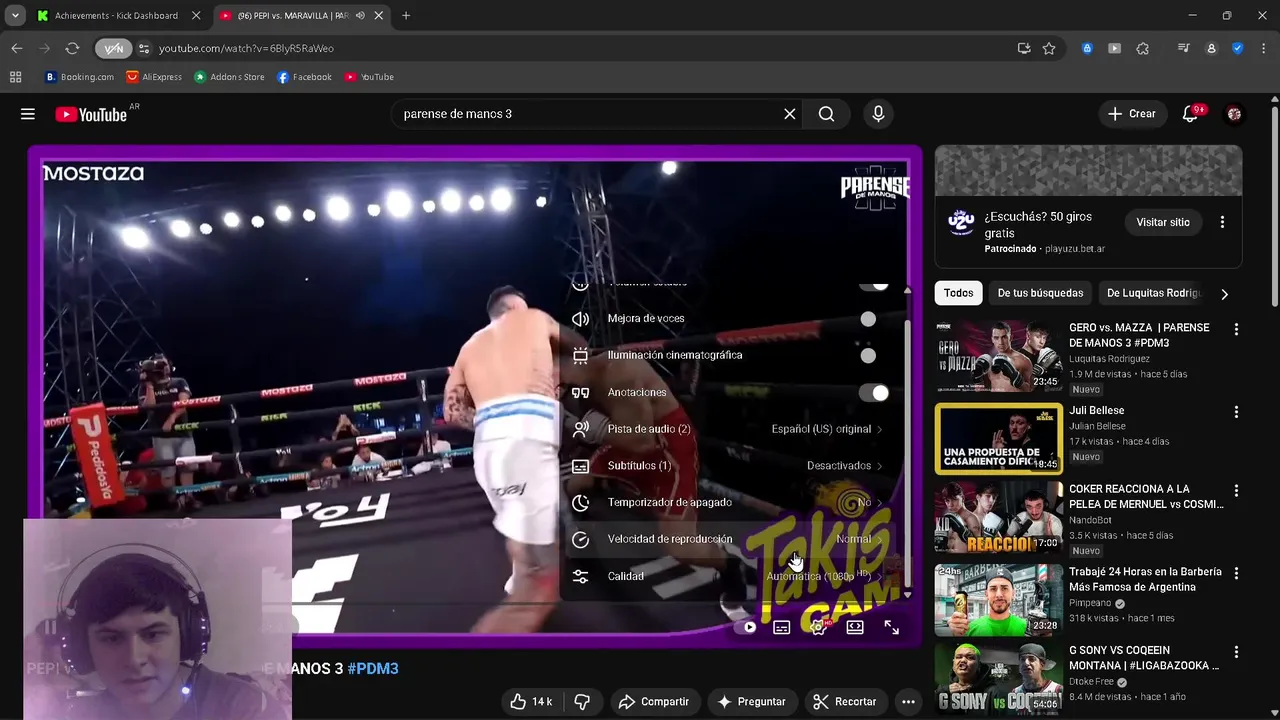Open Velocidad de reproducción submenu

pyautogui.click(x=729, y=539)
